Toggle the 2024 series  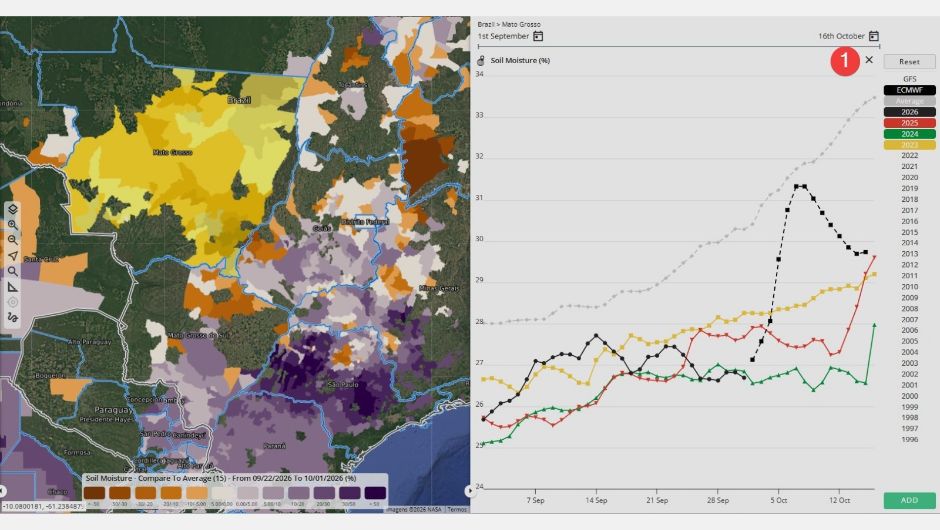coord(909,134)
